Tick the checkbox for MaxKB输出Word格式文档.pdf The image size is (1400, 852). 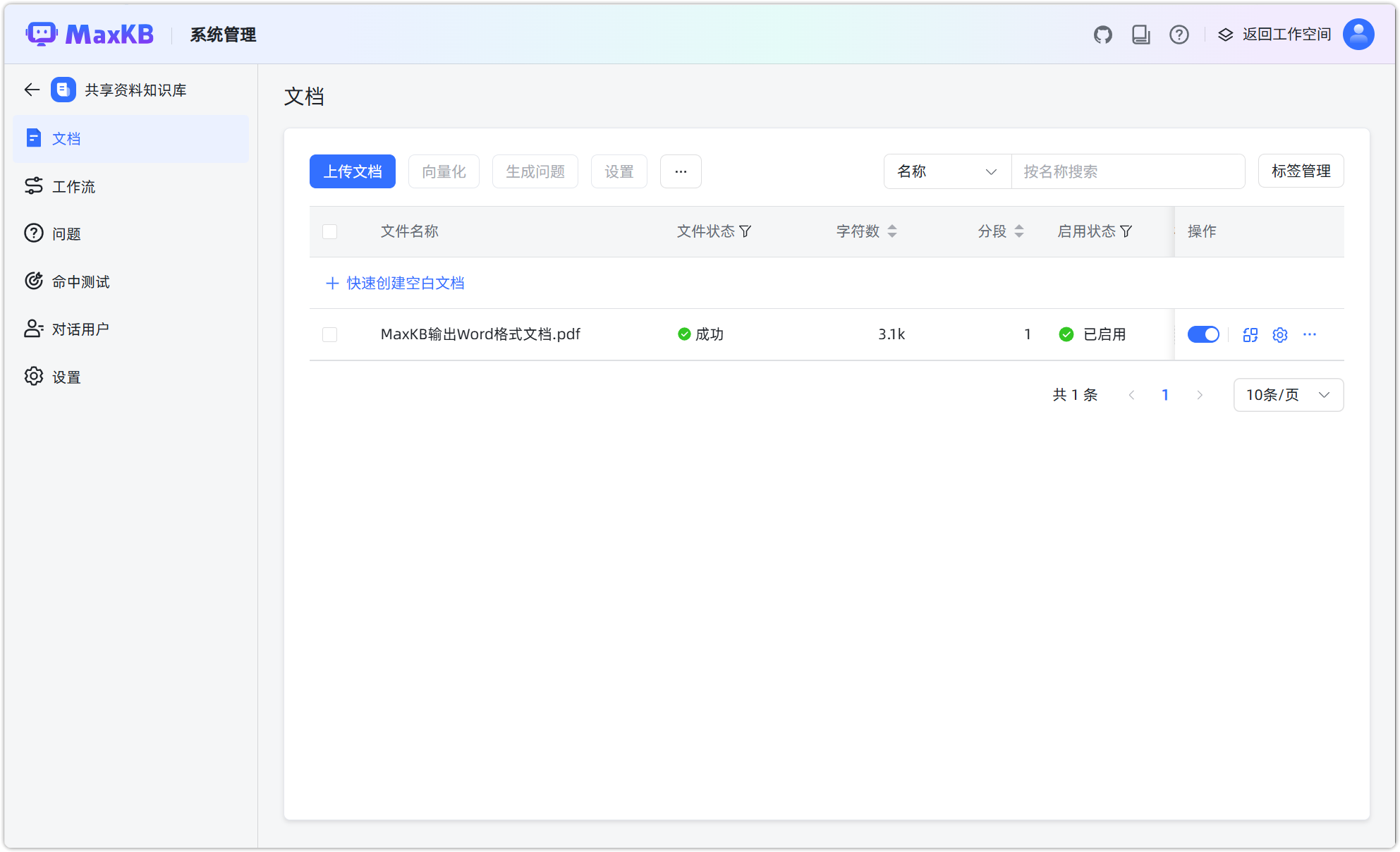[x=329, y=334]
